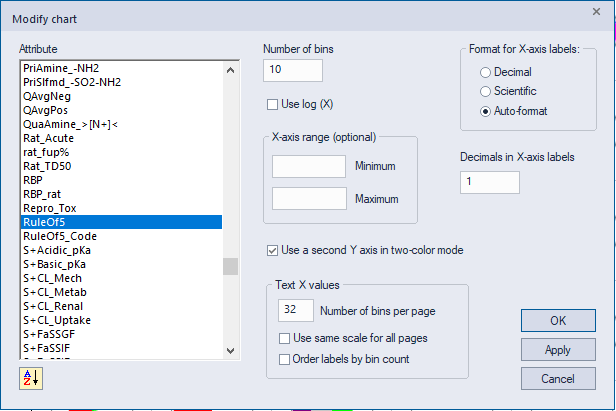The width and height of the screenshot is (616, 411).
Task: Click the attribute list scrollbar thumb
Action: tap(231, 266)
